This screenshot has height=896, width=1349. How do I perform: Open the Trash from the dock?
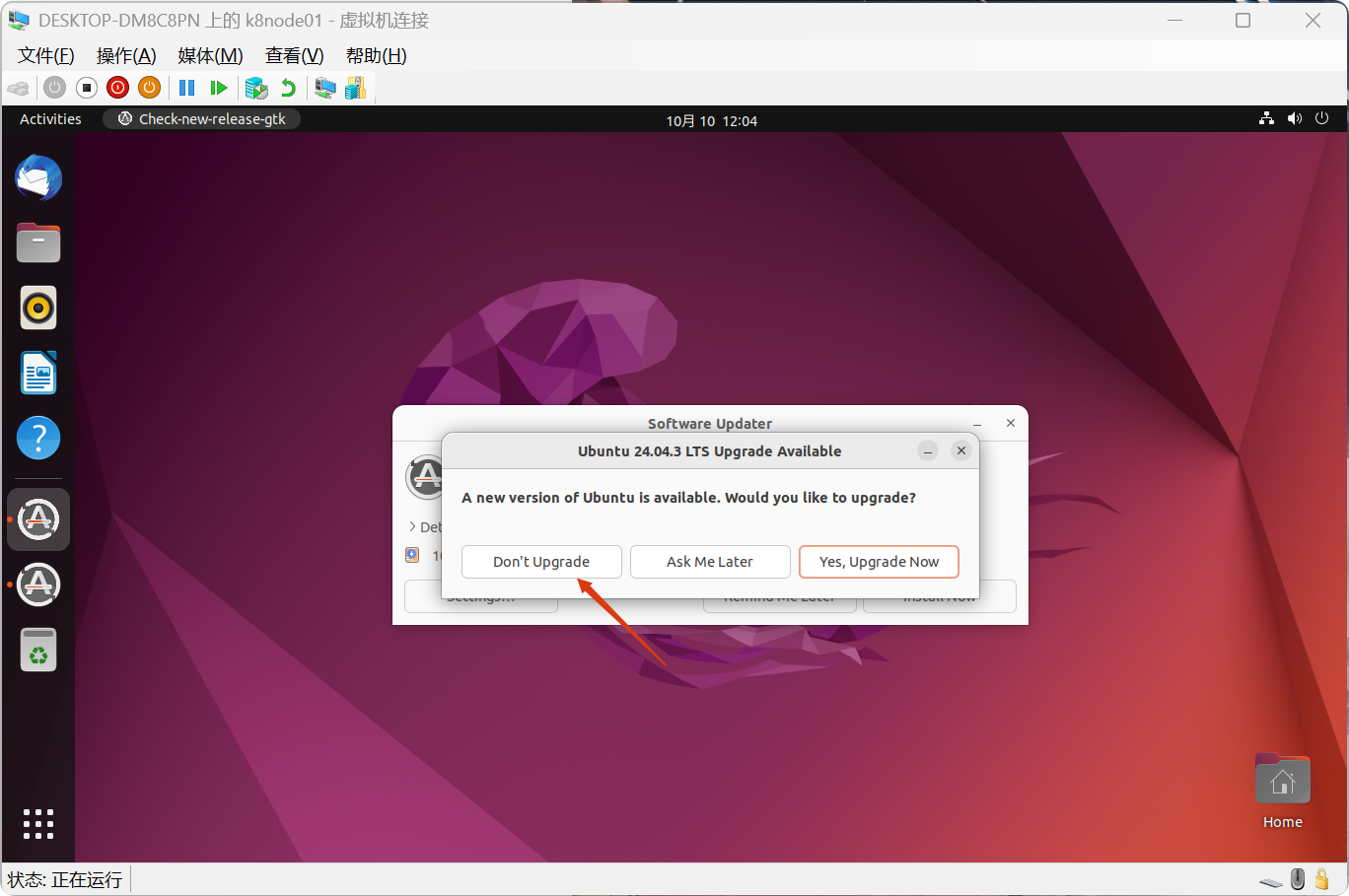tap(38, 650)
